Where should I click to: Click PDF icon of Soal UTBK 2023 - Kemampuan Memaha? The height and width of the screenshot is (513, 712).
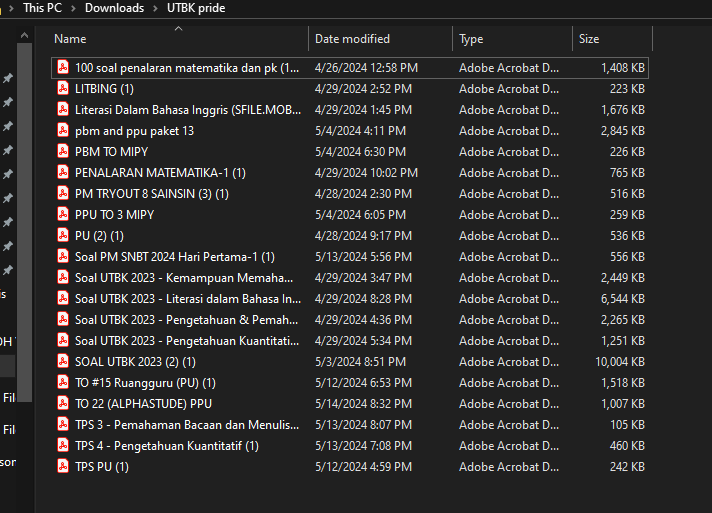coord(63,277)
